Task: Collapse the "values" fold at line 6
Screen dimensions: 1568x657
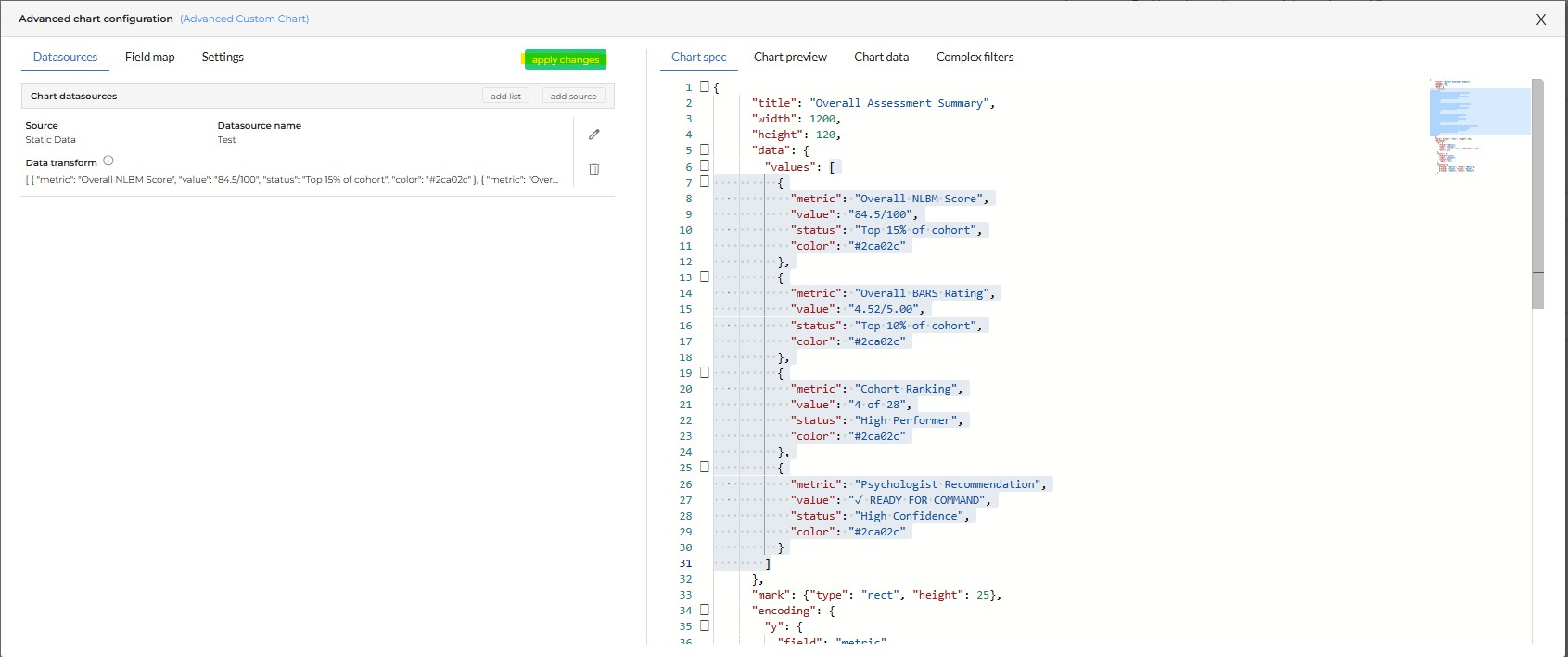Action: [x=705, y=165]
